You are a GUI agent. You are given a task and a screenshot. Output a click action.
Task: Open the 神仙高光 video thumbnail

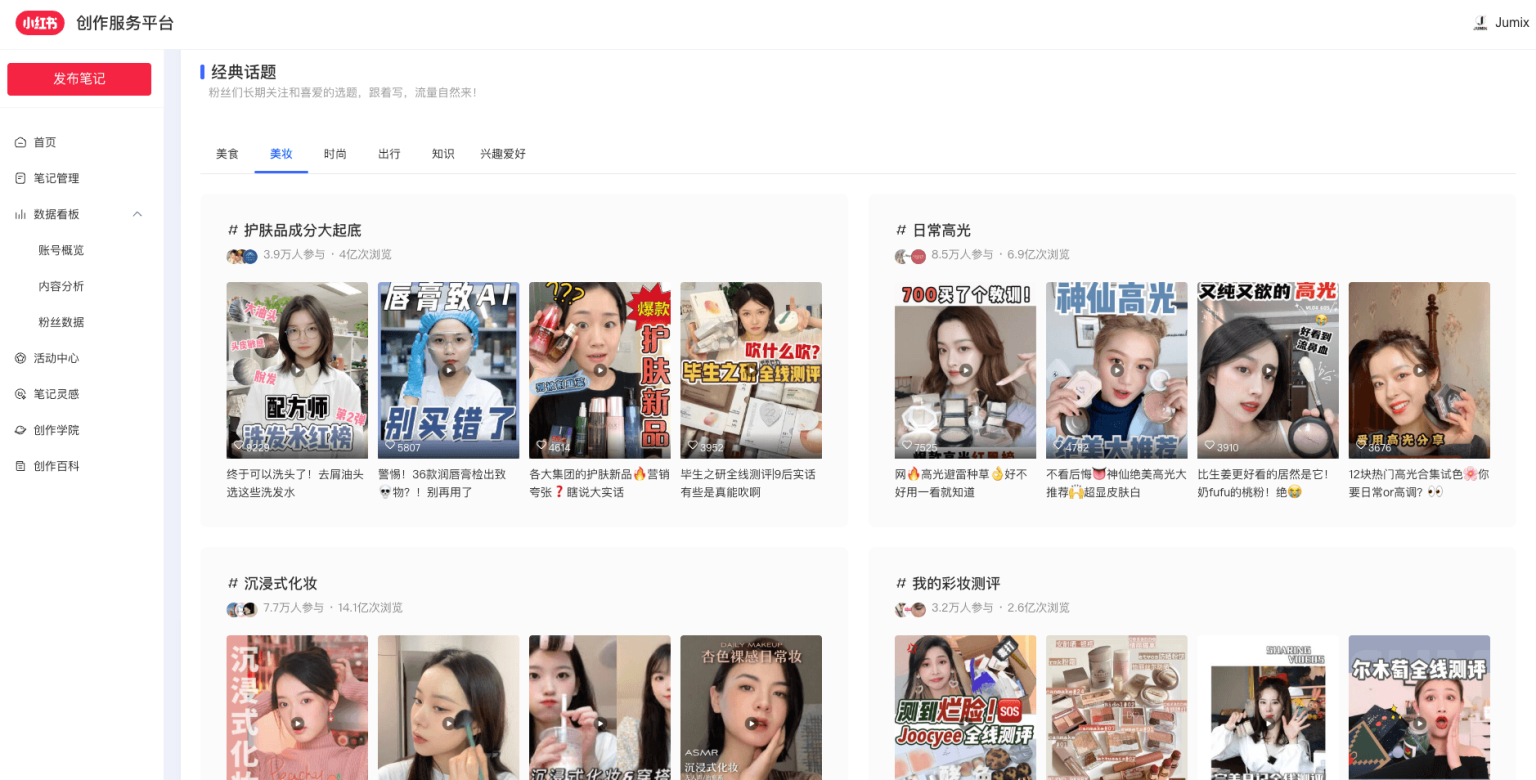[x=1116, y=370]
